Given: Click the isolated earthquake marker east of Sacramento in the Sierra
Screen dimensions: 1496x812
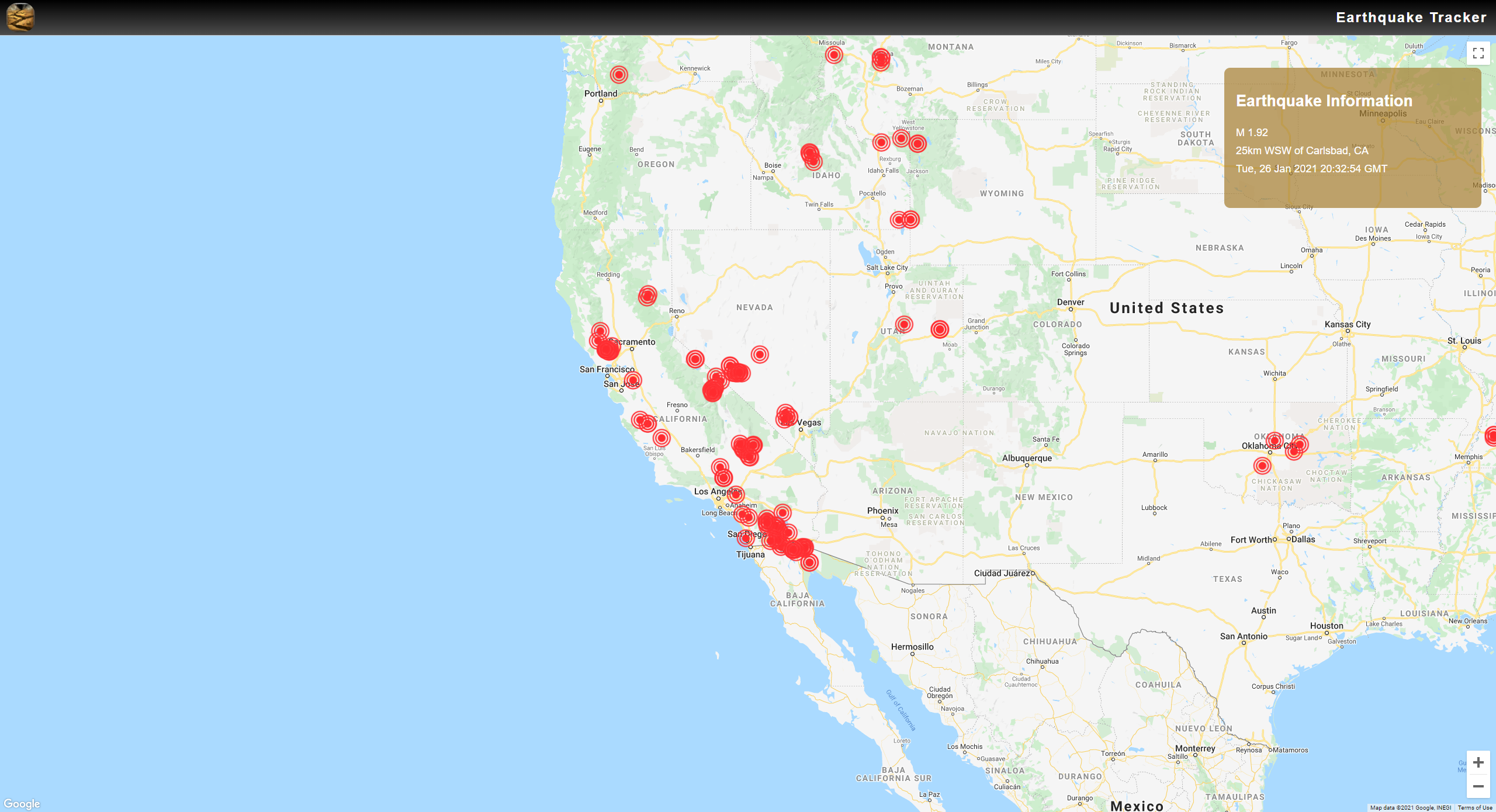Looking at the screenshot, I should click(x=695, y=359).
